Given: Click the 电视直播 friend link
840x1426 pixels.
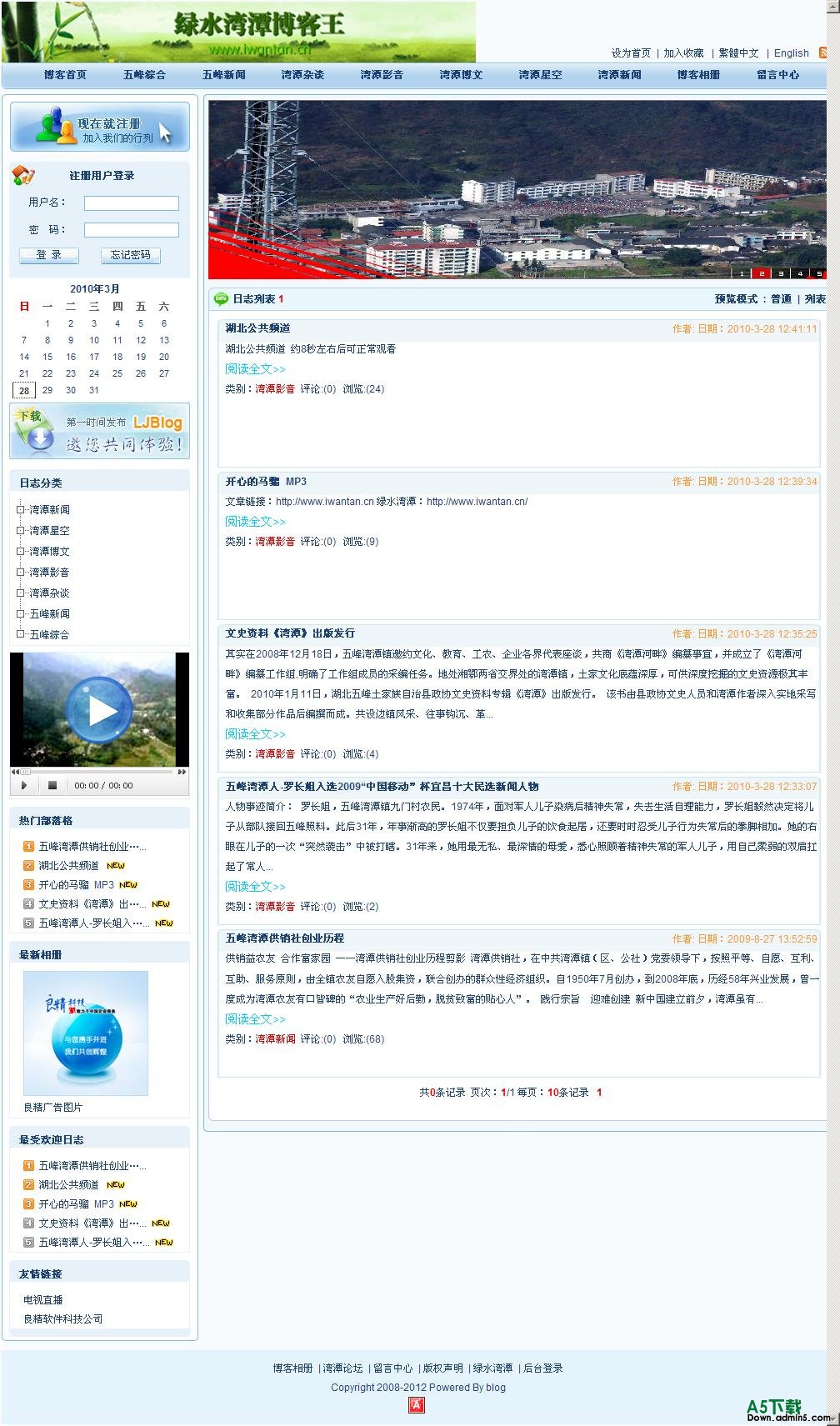Looking at the screenshot, I should click(x=43, y=1300).
